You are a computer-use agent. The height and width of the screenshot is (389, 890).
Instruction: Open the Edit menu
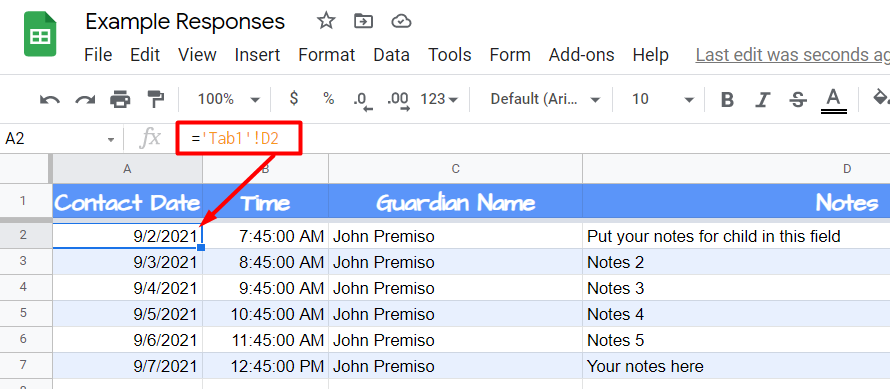[x=145, y=55]
